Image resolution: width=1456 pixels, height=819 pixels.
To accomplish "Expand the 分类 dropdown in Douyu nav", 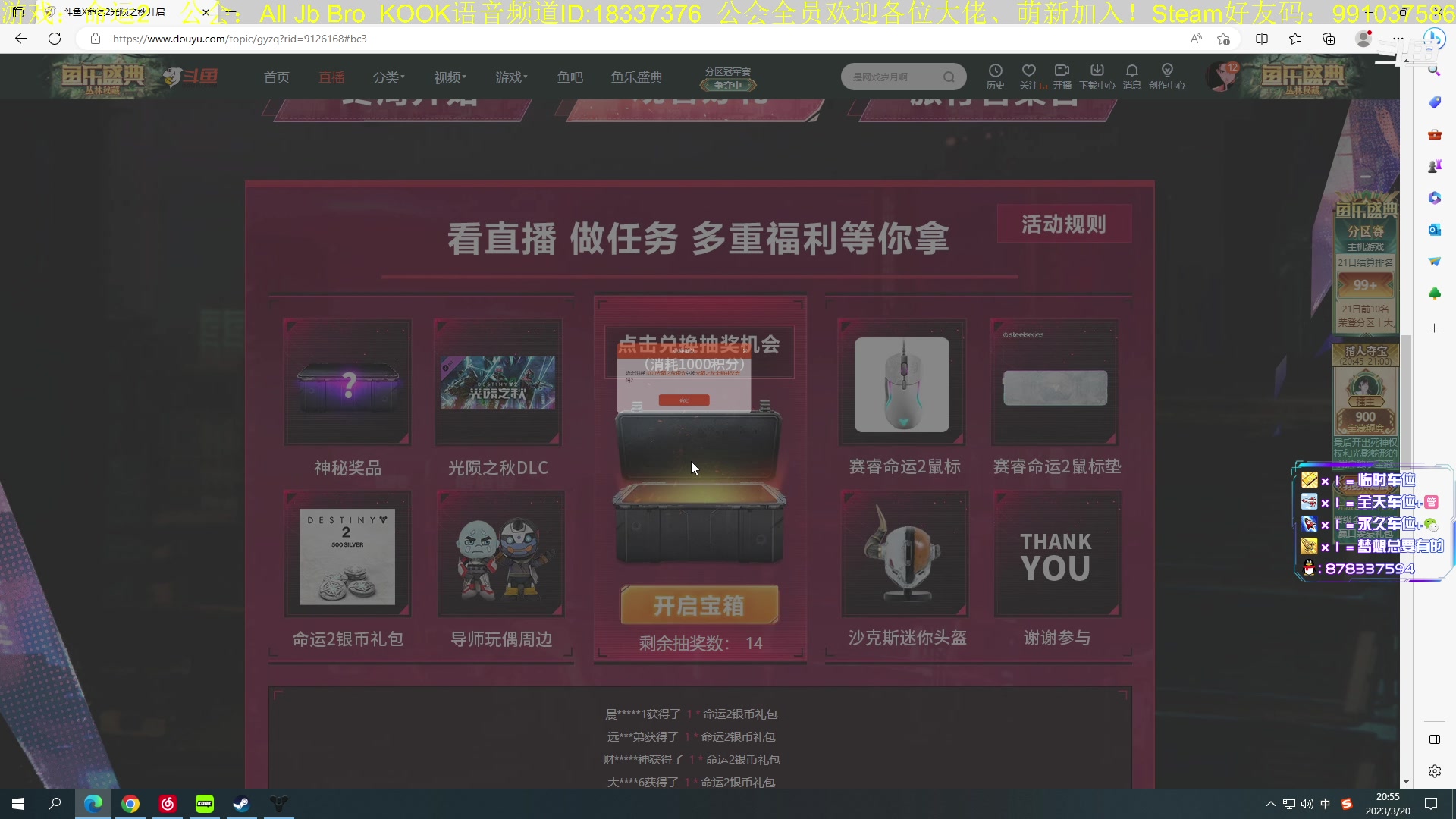I will coord(388,77).
